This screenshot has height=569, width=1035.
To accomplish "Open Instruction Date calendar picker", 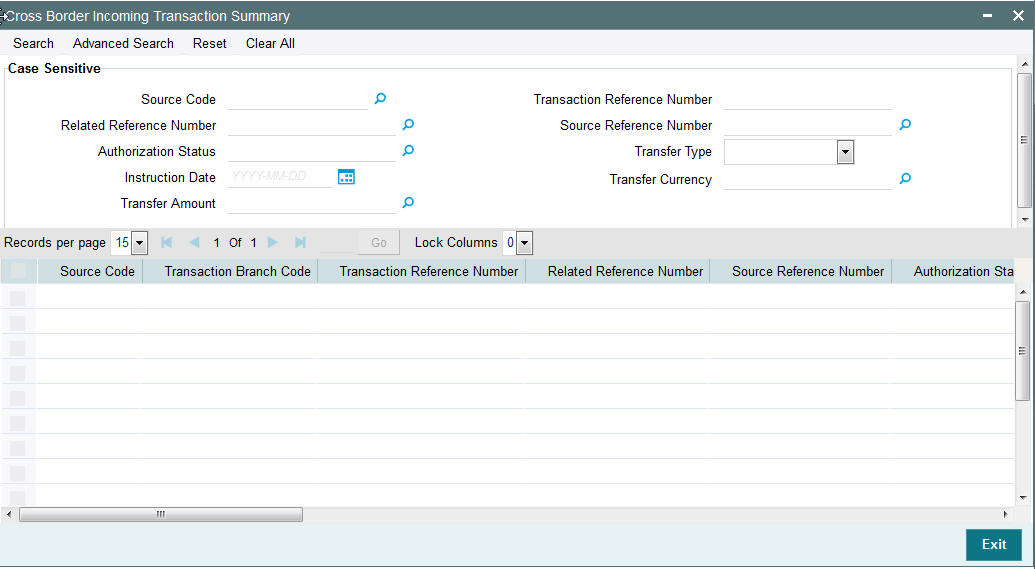I will (x=347, y=177).
